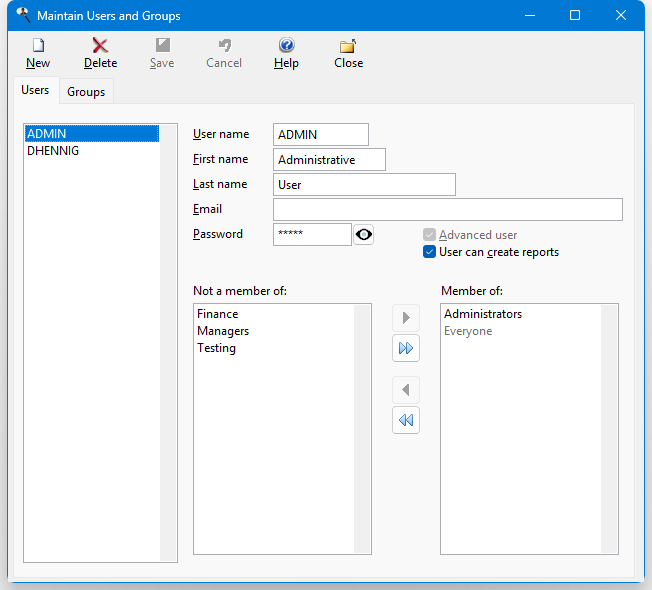Select Administrators in Member of list
This screenshot has height=590, width=652.
(483, 314)
